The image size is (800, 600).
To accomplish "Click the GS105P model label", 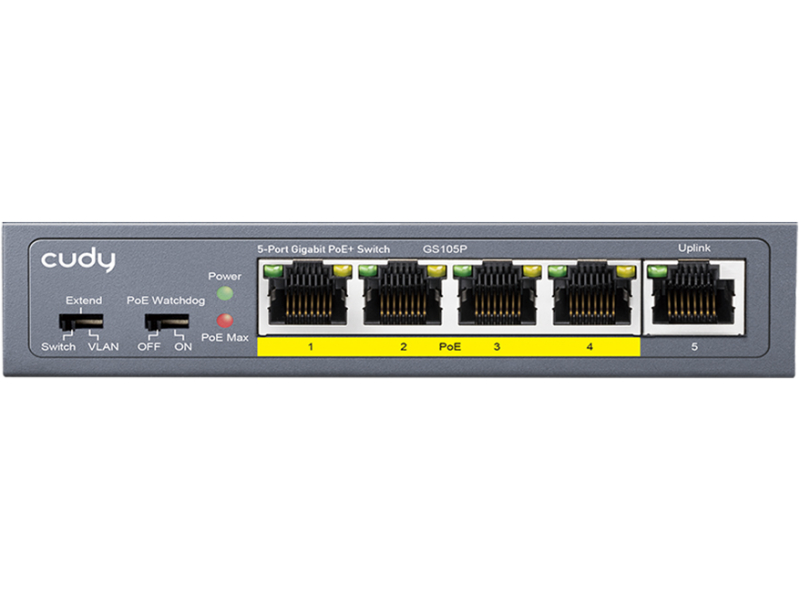I will coord(445,249).
